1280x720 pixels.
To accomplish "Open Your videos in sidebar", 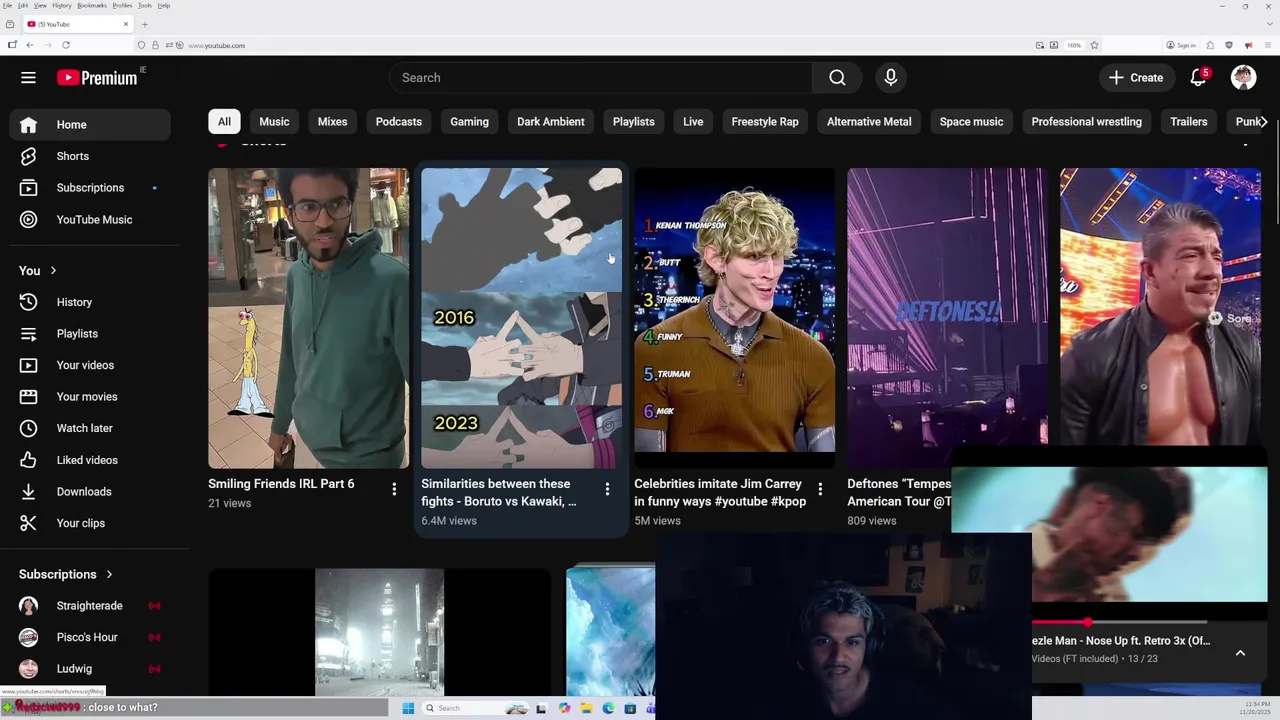I will point(90,365).
